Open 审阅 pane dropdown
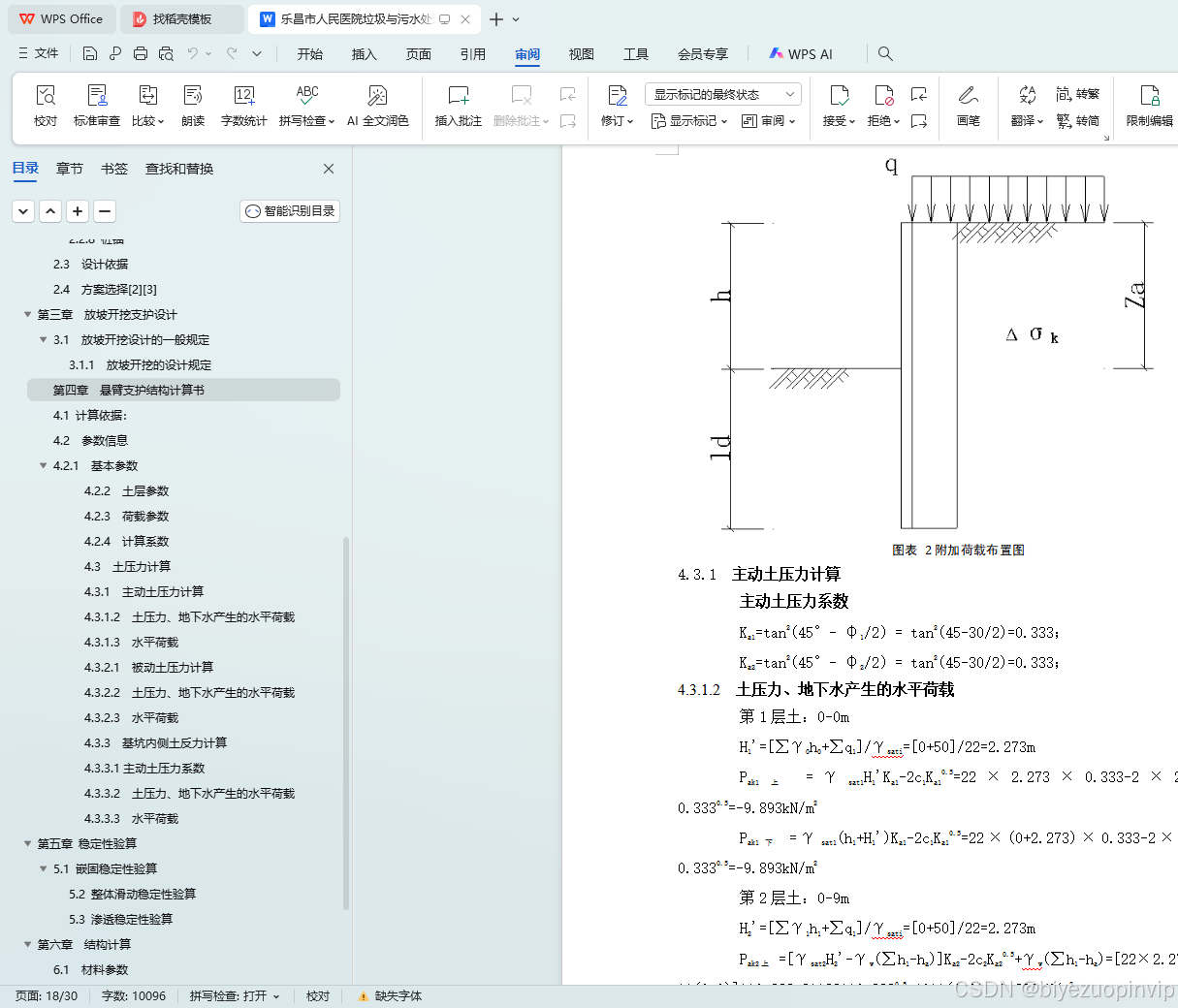The image size is (1178, 1008). tap(768, 121)
